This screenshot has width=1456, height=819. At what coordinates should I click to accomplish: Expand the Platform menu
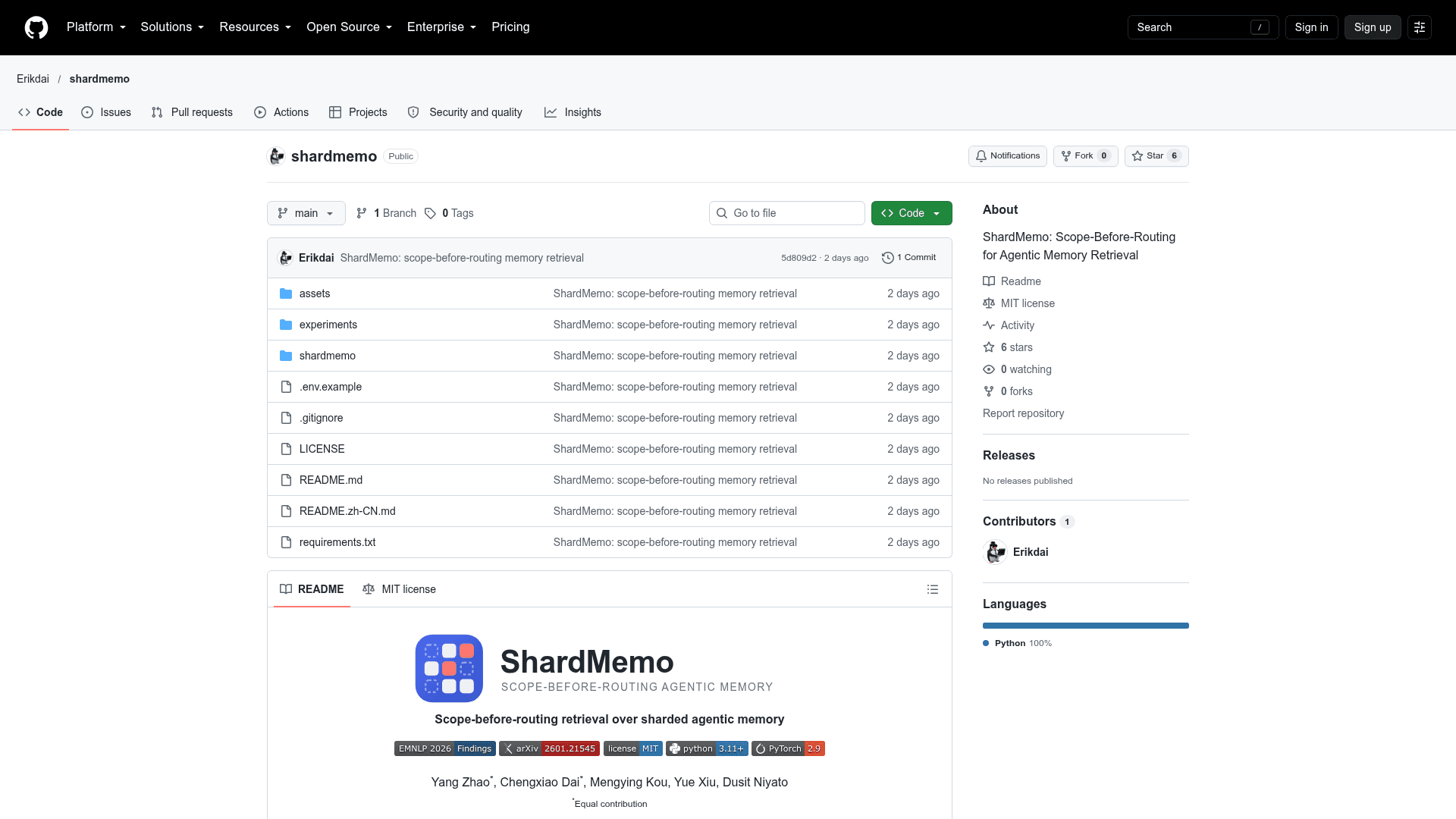[96, 27]
